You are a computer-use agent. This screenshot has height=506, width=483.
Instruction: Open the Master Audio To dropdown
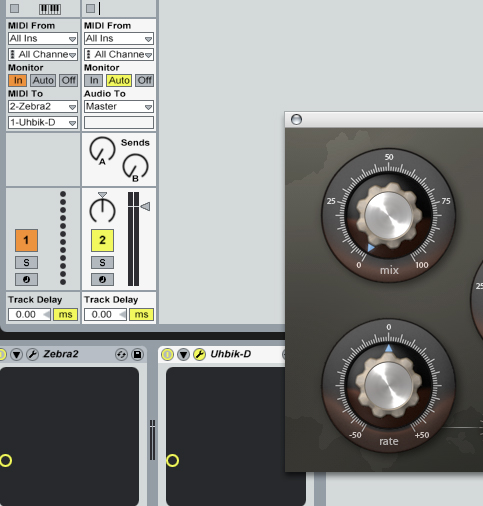click(x=119, y=107)
